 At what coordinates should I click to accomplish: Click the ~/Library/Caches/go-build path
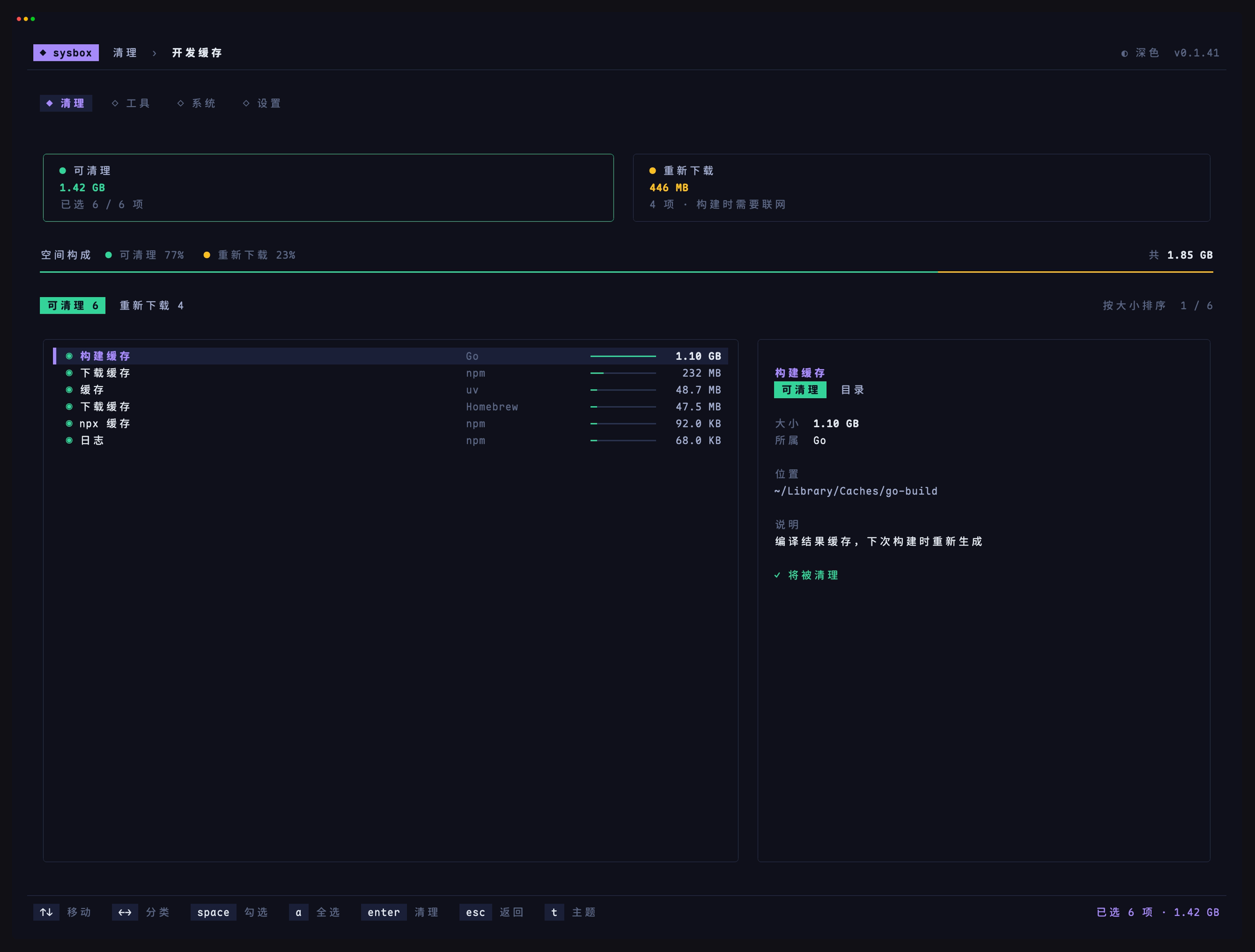pos(855,491)
